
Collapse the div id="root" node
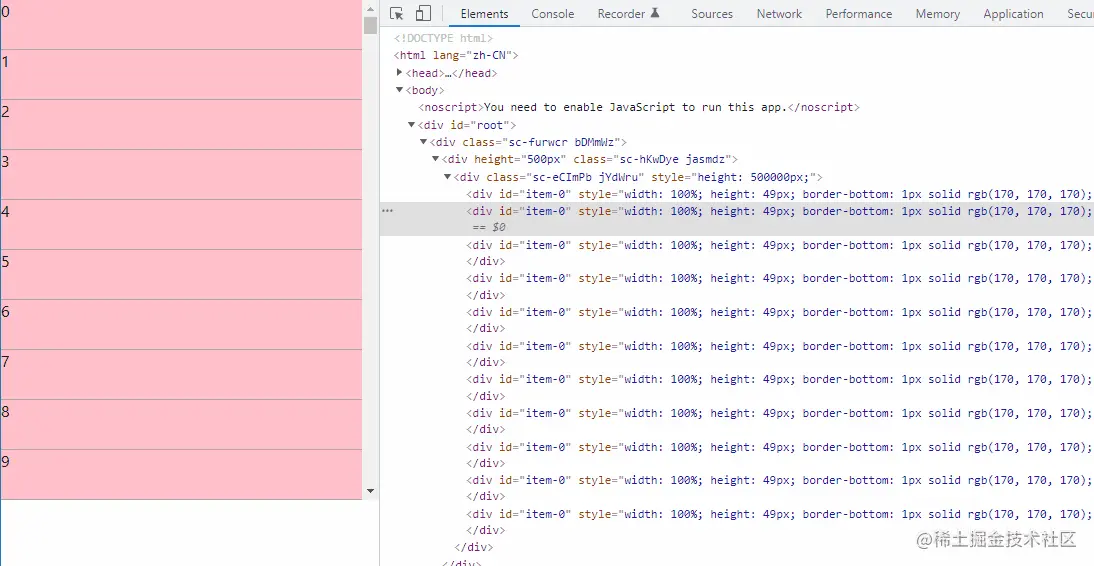pos(411,125)
